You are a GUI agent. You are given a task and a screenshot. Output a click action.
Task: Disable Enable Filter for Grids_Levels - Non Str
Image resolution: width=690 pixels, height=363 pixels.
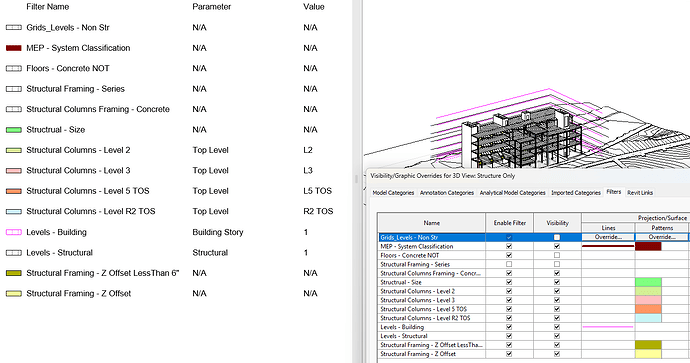509,238
